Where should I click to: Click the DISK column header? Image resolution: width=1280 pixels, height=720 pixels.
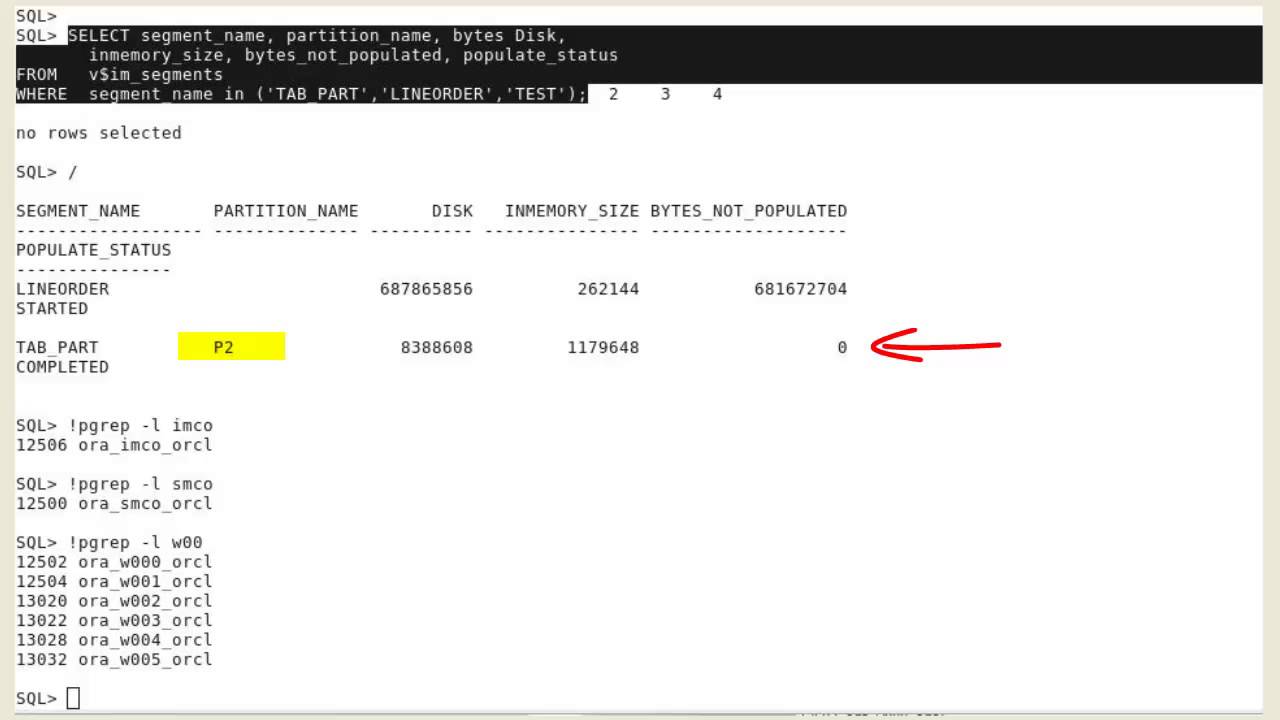coord(452,211)
